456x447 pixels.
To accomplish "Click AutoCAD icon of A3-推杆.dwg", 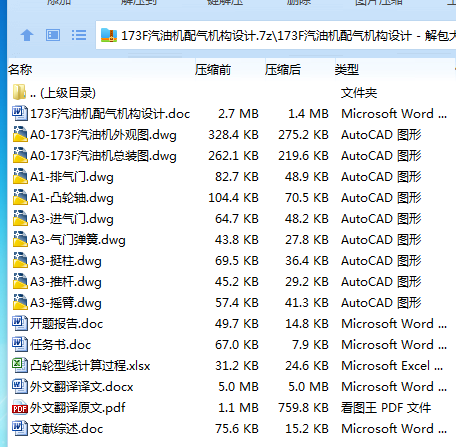I will (x=20, y=281).
